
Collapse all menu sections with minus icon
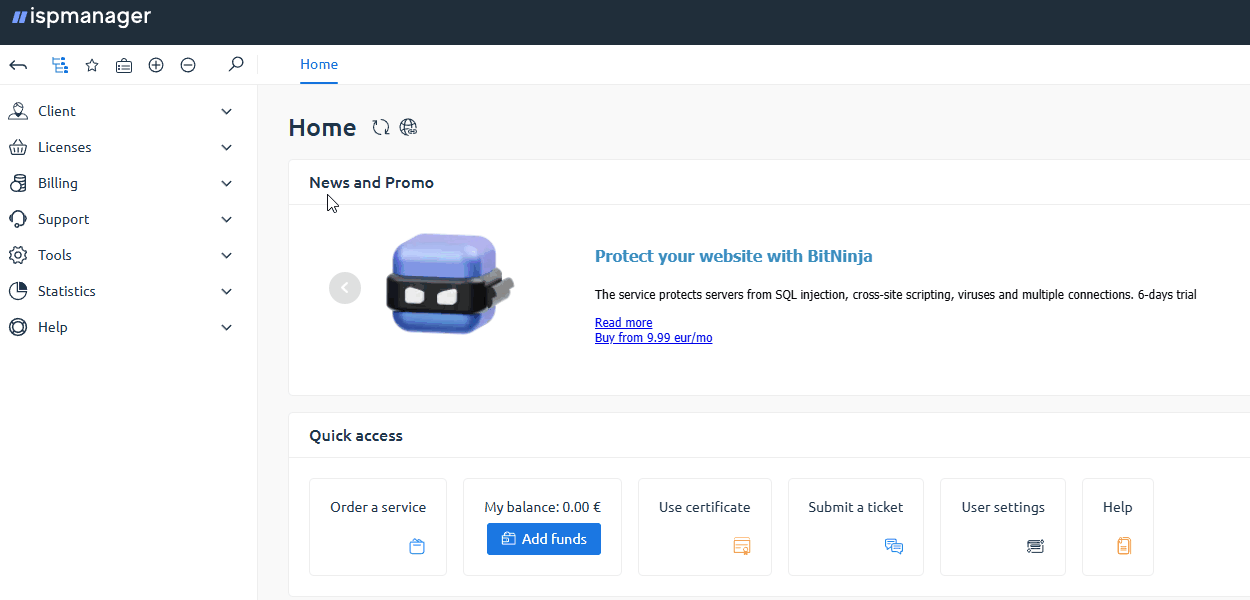[x=188, y=65]
